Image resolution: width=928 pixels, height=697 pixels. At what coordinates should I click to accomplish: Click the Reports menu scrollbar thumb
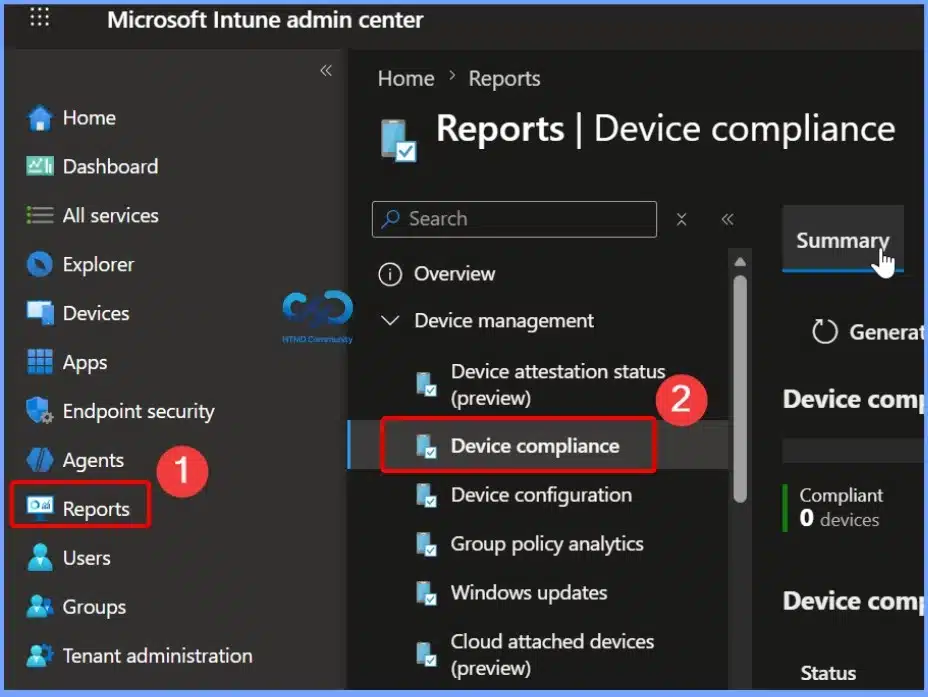tap(740, 389)
